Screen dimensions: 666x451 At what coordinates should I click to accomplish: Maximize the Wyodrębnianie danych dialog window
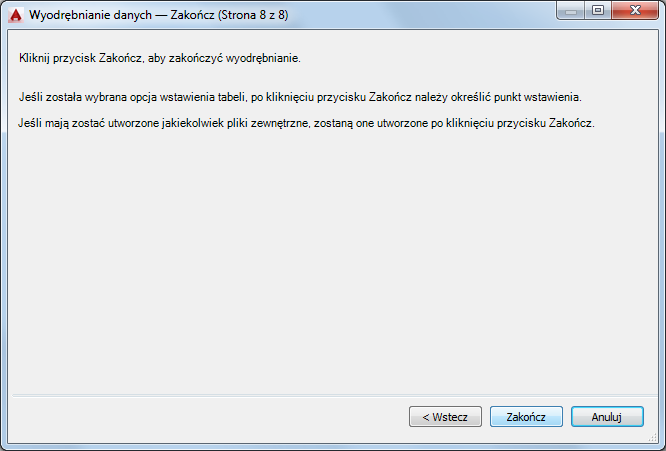(599, 12)
